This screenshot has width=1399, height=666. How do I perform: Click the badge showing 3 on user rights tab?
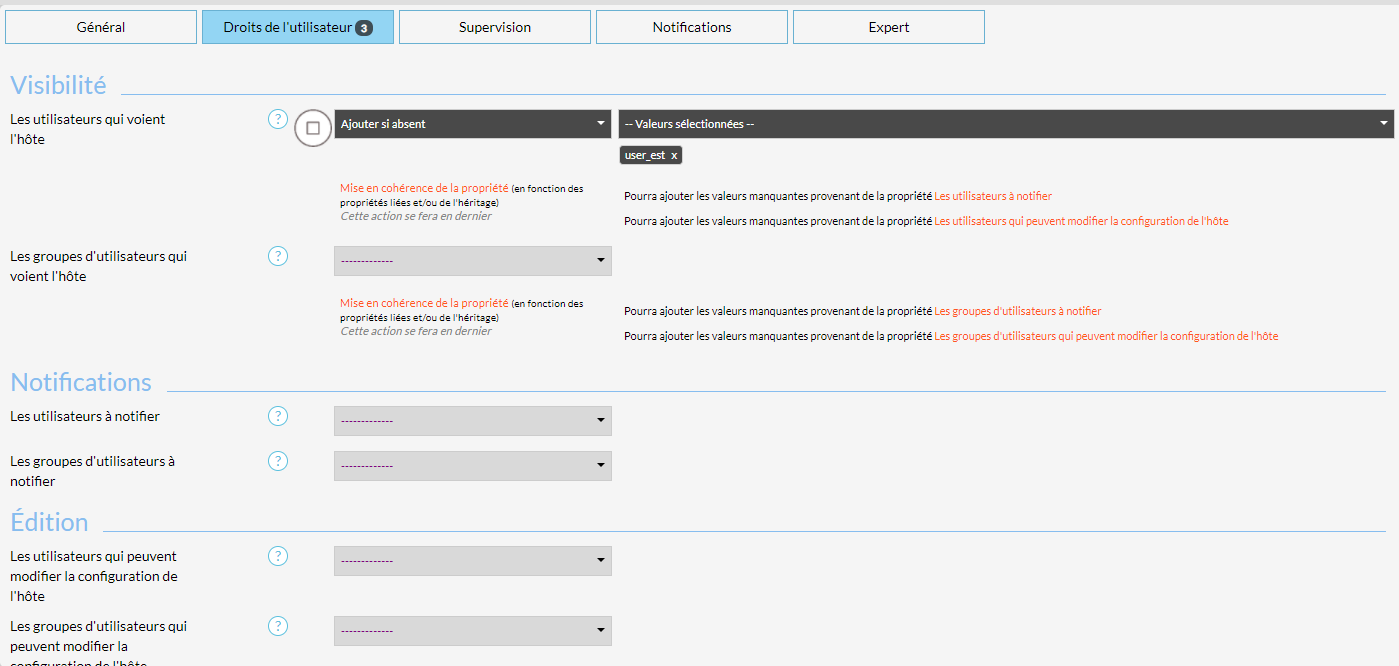click(x=364, y=28)
